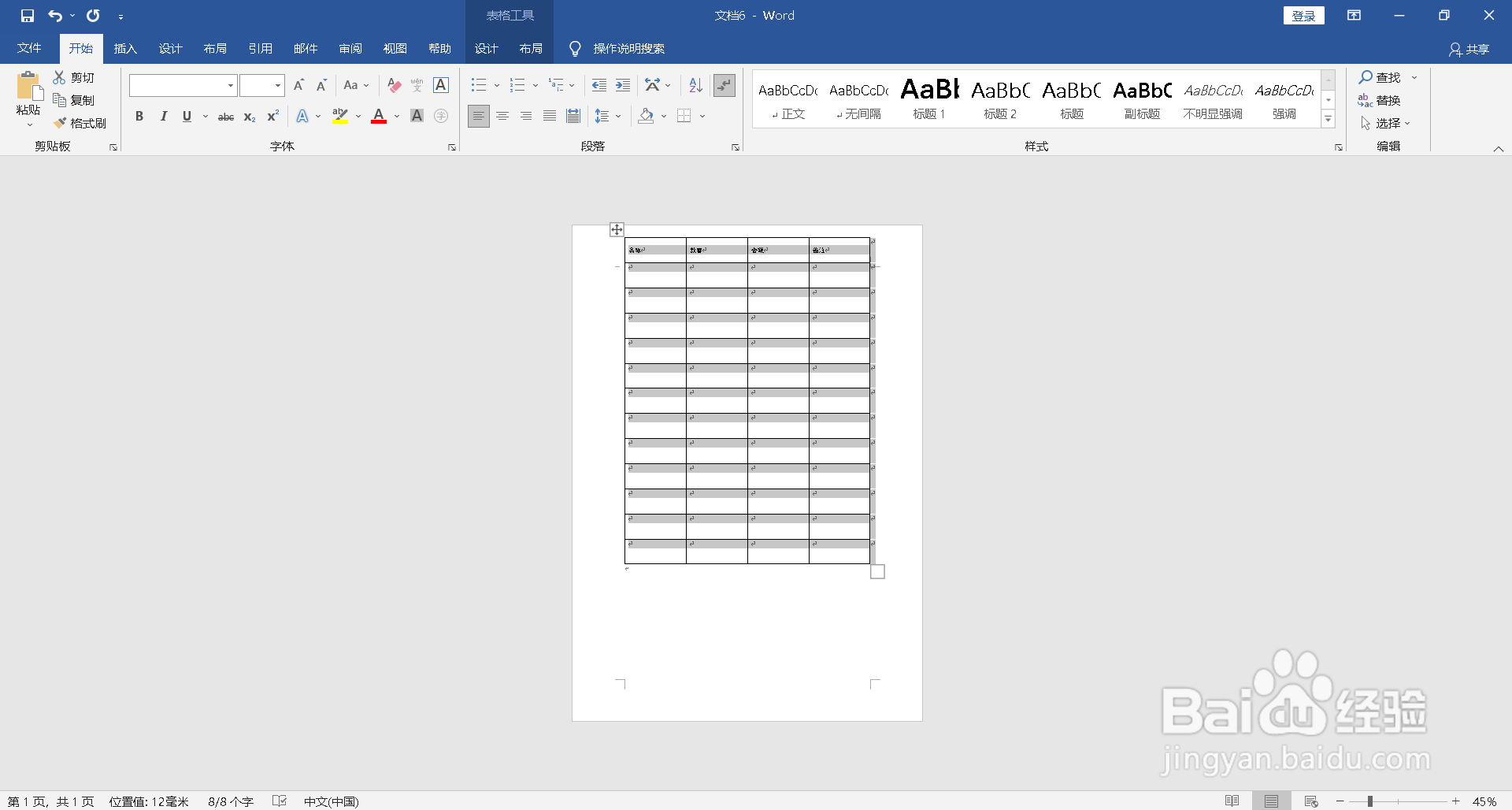Open the table tools 布局 tab
Image resolution: width=1512 pixels, height=810 pixels.
tap(531, 49)
